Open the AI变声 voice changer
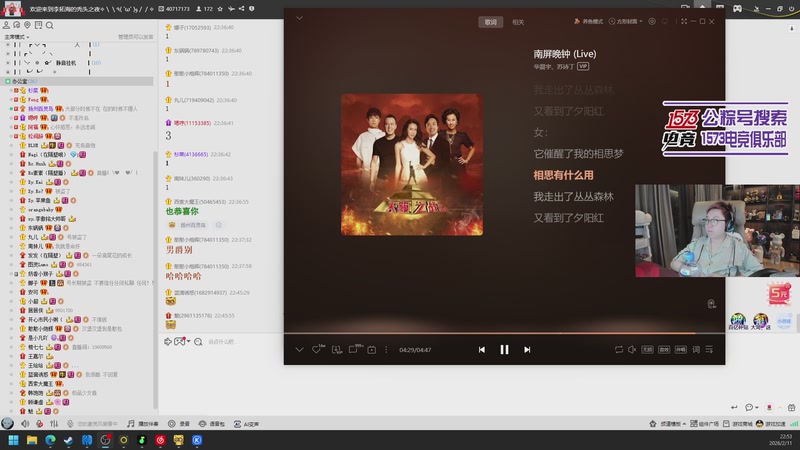The height and width of the screenshot is (450, 800). tap(246, 423)
